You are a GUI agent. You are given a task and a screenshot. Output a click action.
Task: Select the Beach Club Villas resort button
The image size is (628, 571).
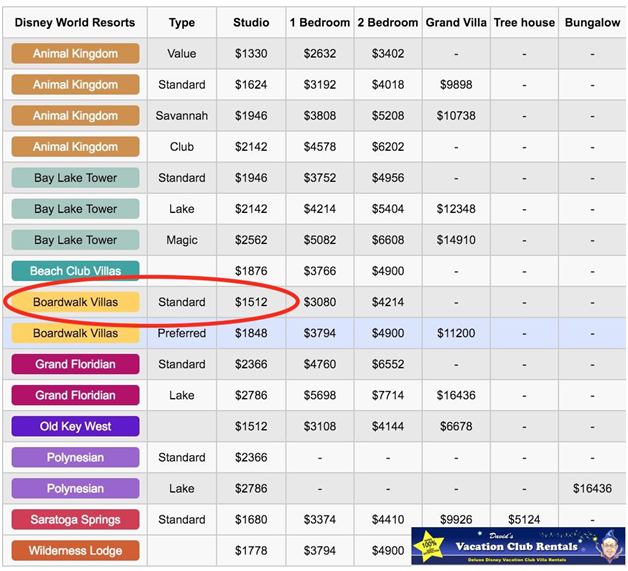click(x=75, y=271)
